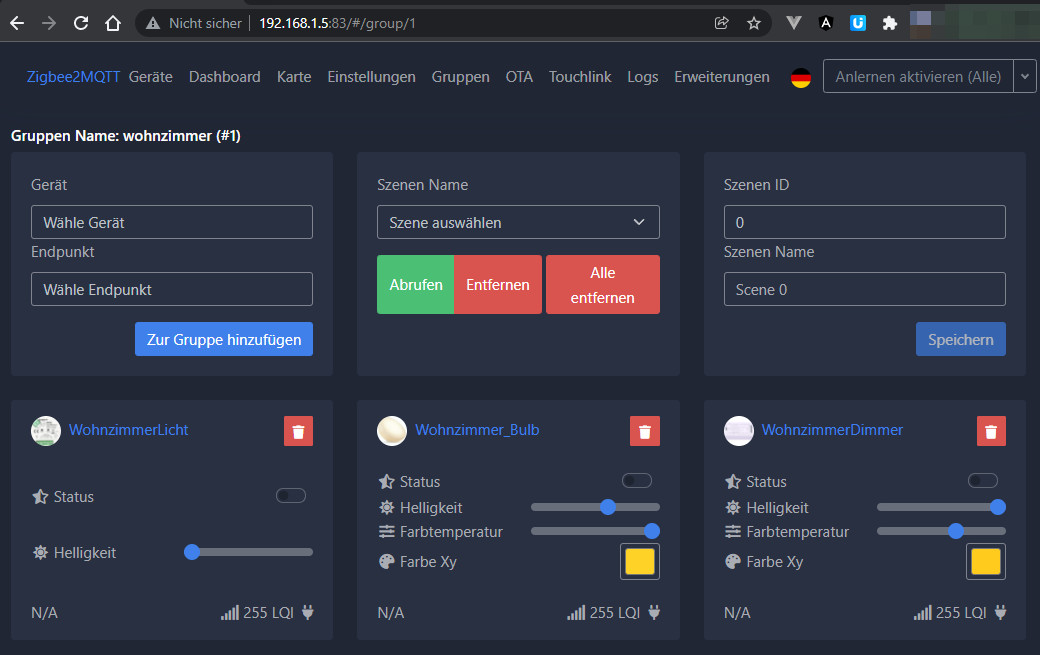The width and height of the screenshot is (1040, 655).
Task: Remove WohnzimmerDimmer using trash icon
Action: pyautogui.click(x=991, y=431)
